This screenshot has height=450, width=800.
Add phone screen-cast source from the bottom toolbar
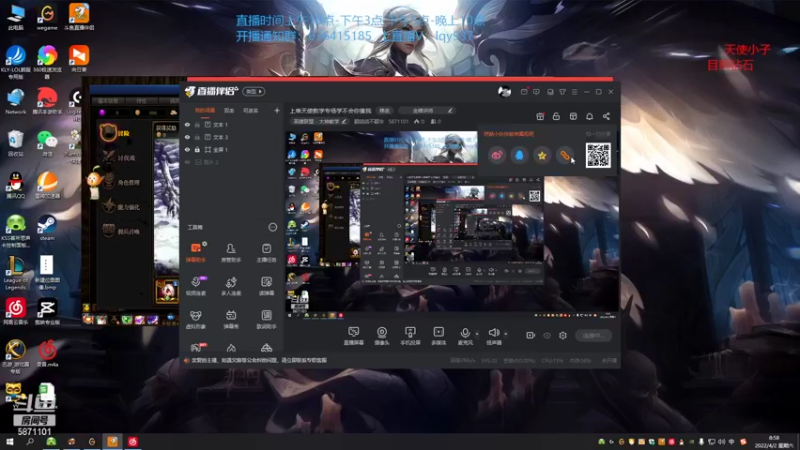point(410,336)
